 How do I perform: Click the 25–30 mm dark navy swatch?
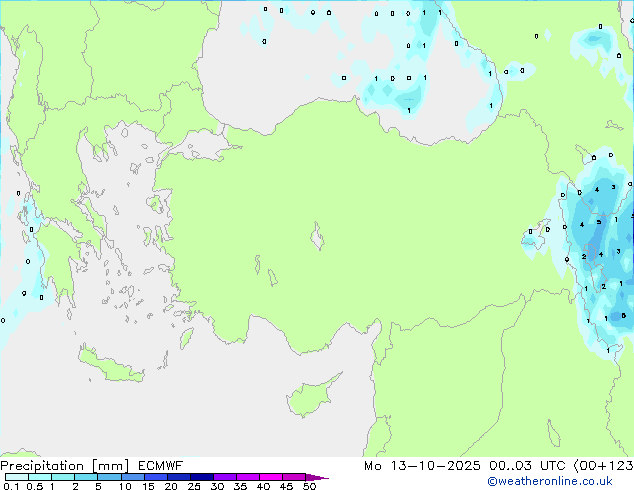[x=202, y=477]
